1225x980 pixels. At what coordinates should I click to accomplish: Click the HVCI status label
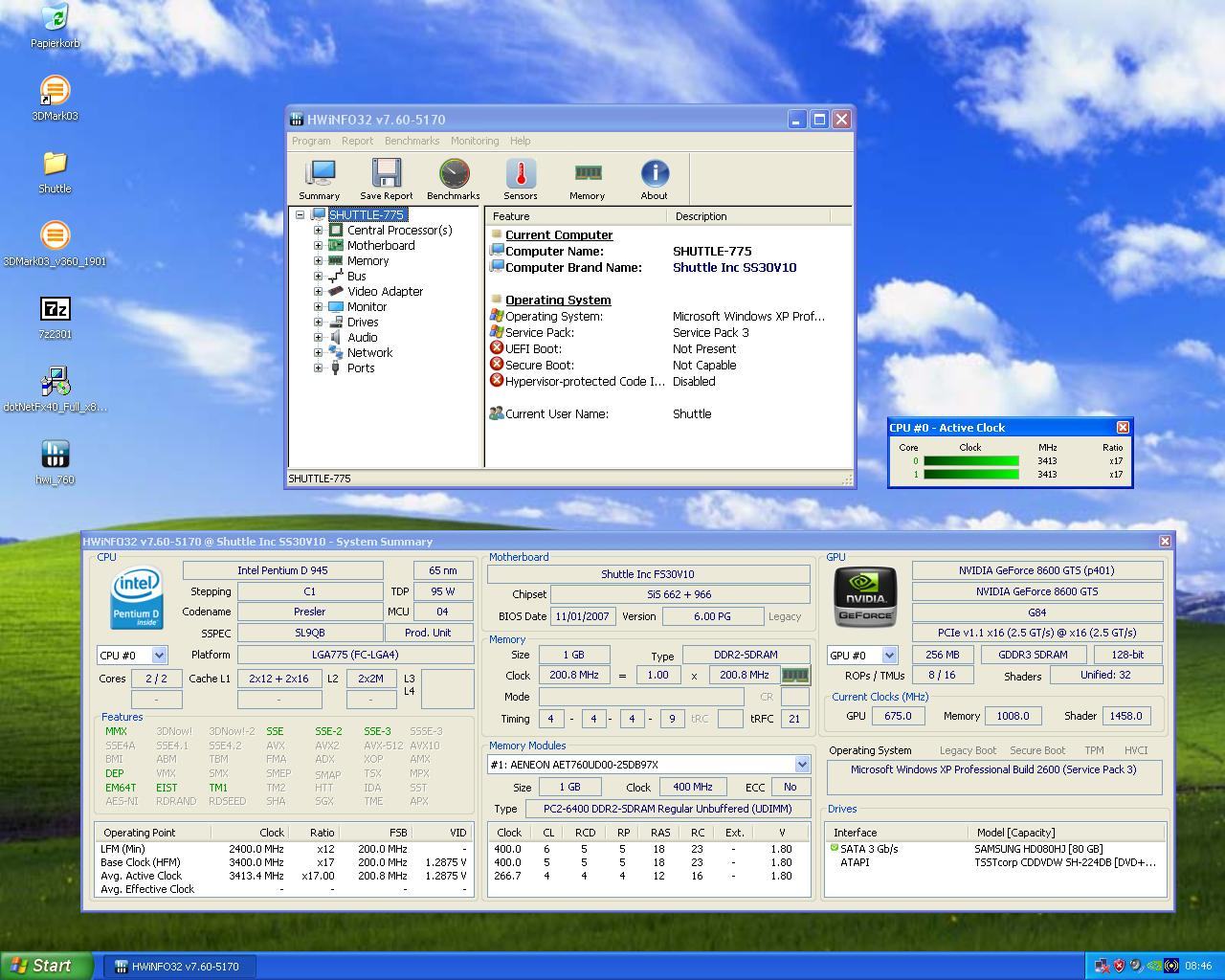click(x=1136, y=750)
